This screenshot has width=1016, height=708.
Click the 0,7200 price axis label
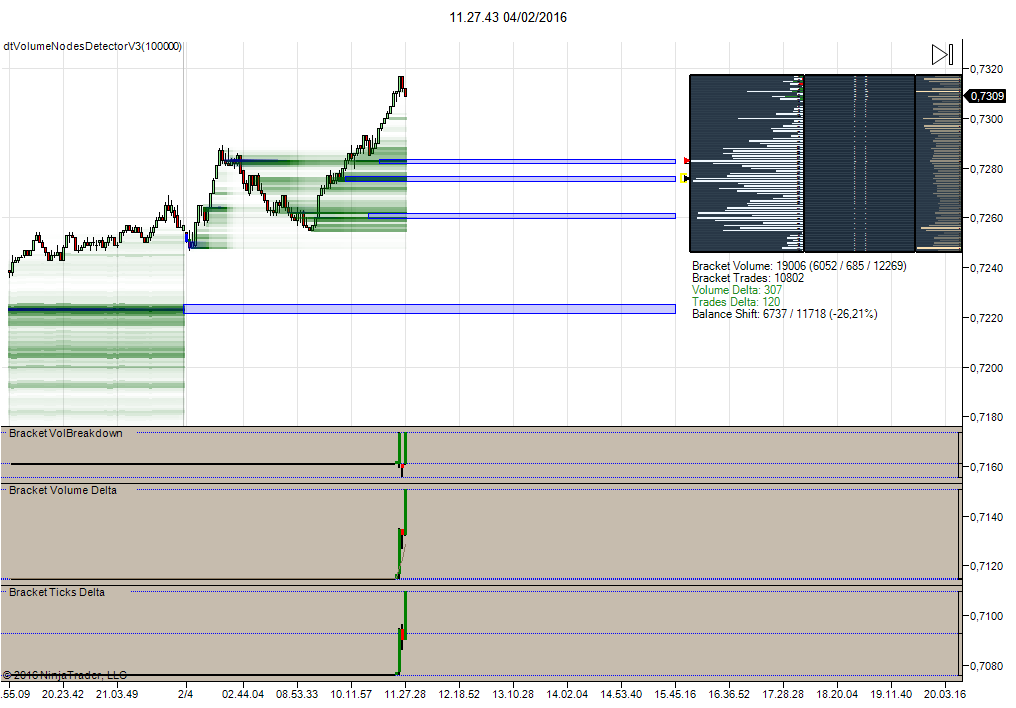[987, 368]
